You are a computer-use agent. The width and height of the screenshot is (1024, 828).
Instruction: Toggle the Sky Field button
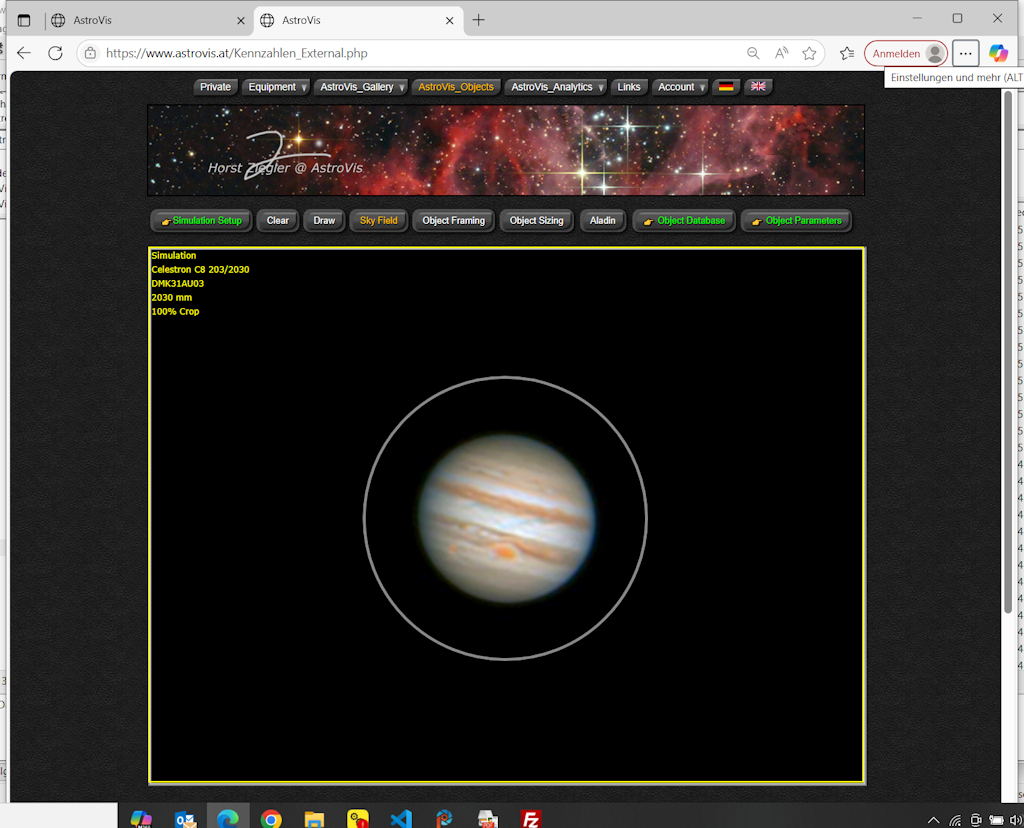point(378,220)
